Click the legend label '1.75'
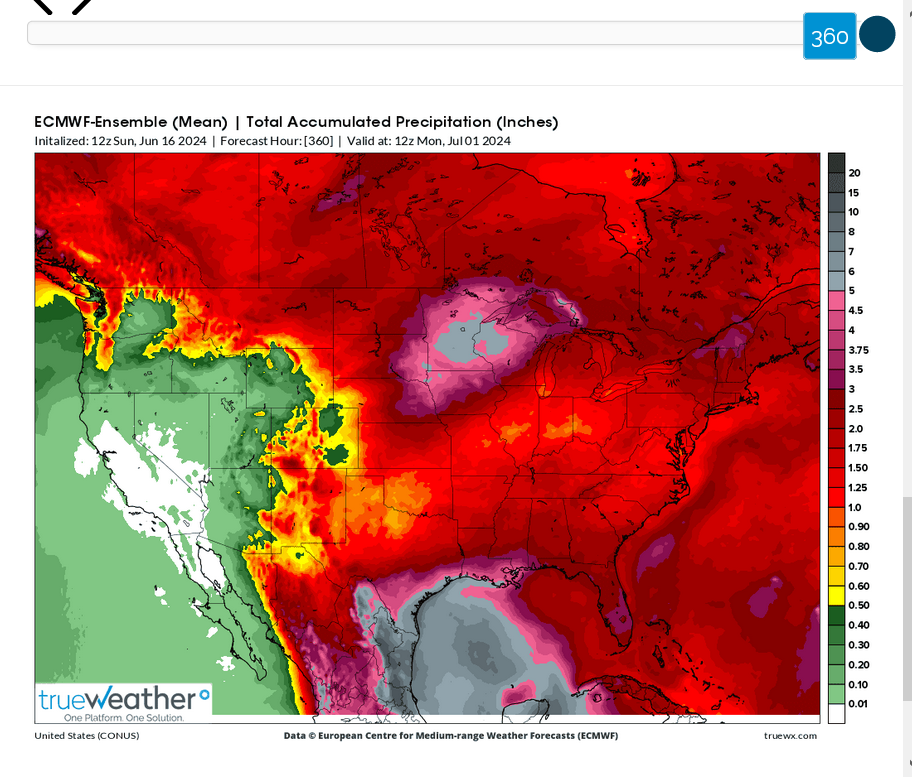The width and height of the screenshot is (912, 784). [857, 447]
